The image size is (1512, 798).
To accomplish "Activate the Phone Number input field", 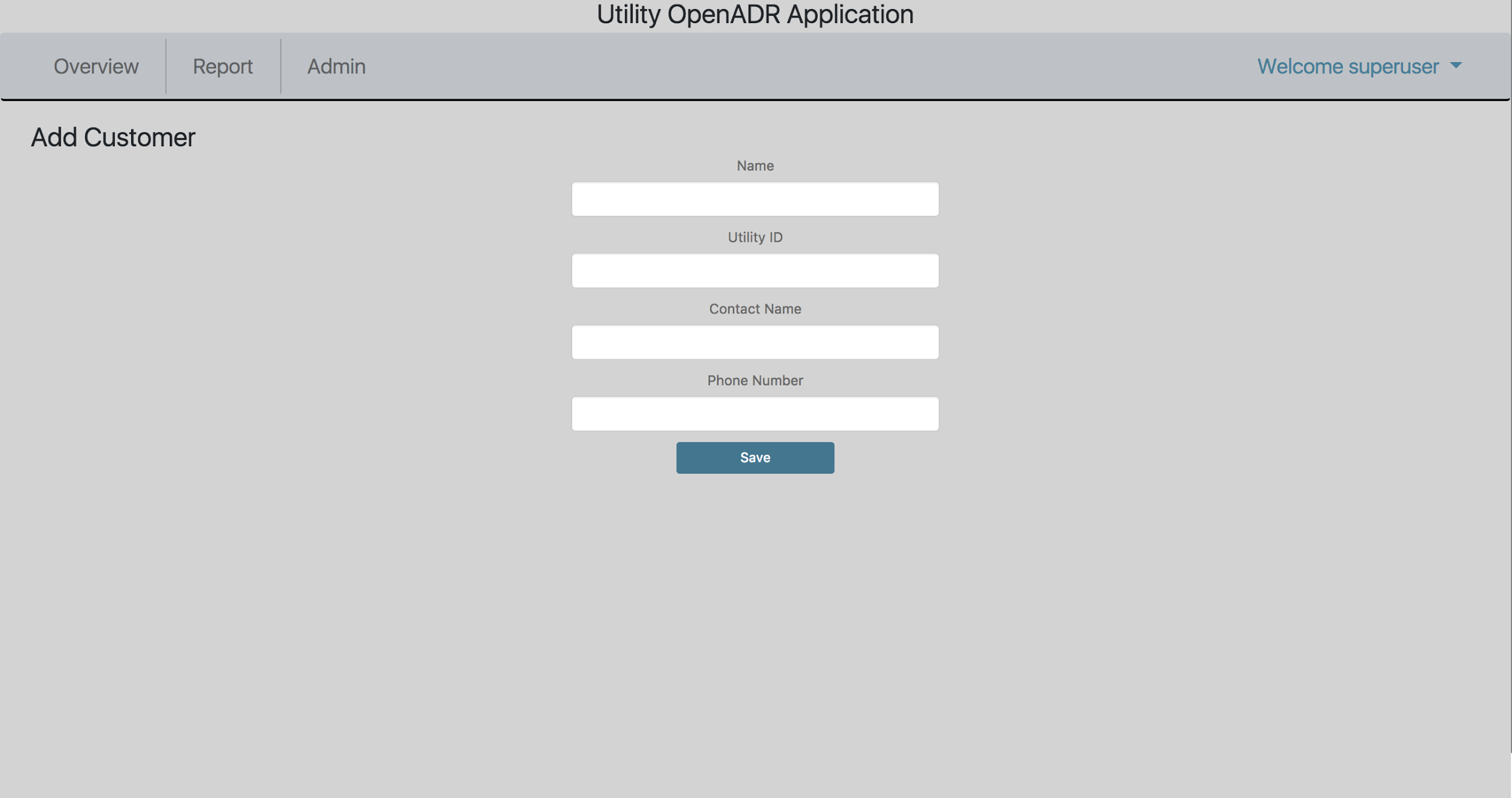I will tap(755, 414).
